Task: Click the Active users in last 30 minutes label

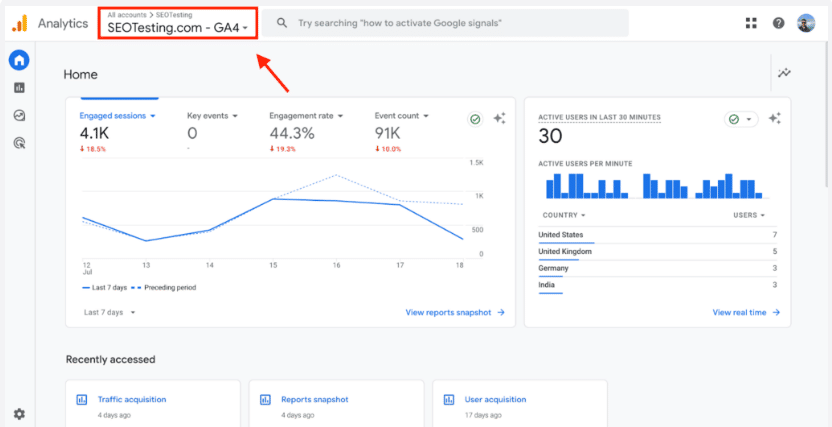Action: pyautogui.click(x=600, y=117)
